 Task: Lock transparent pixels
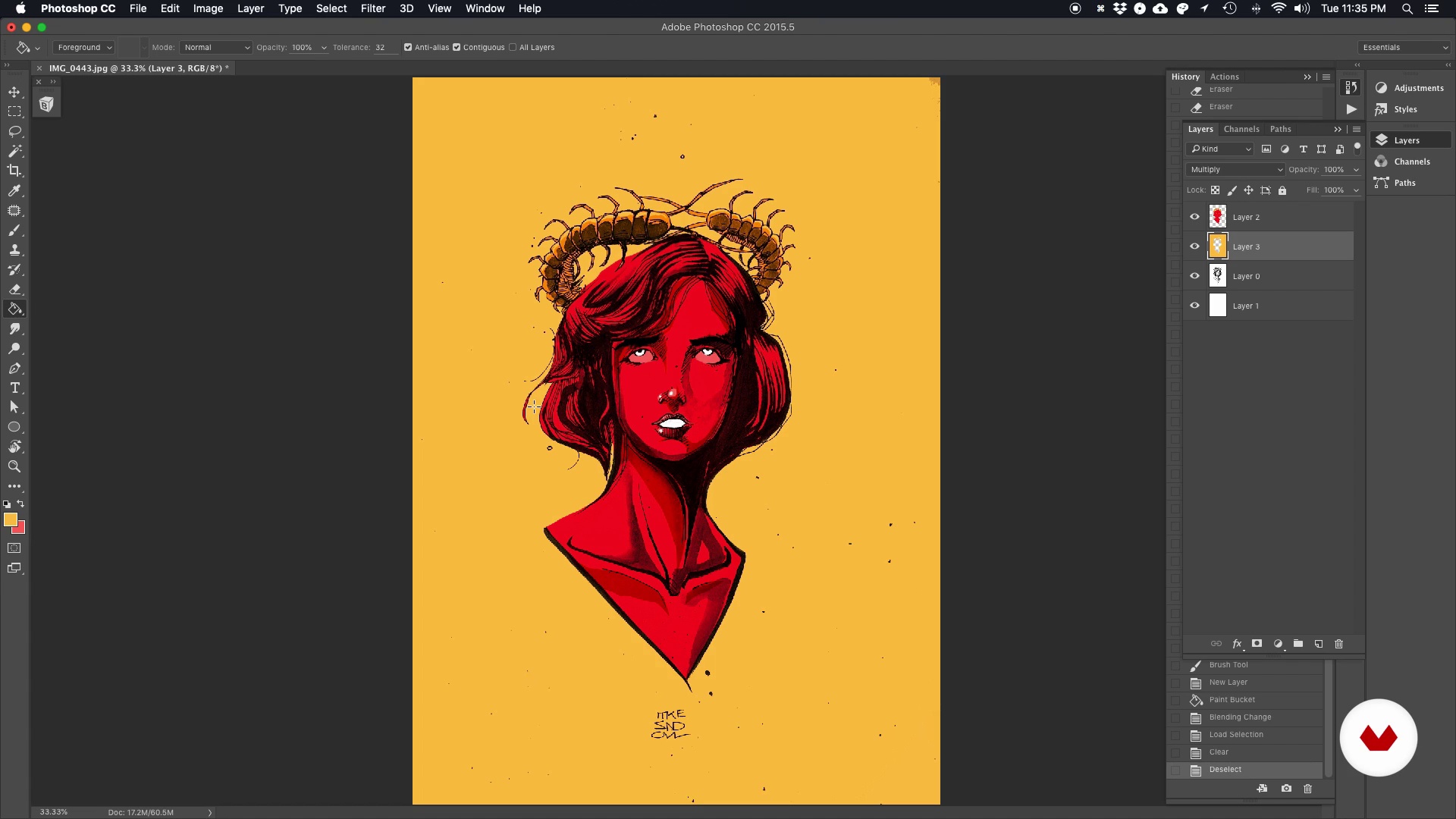click(1216, 190)
